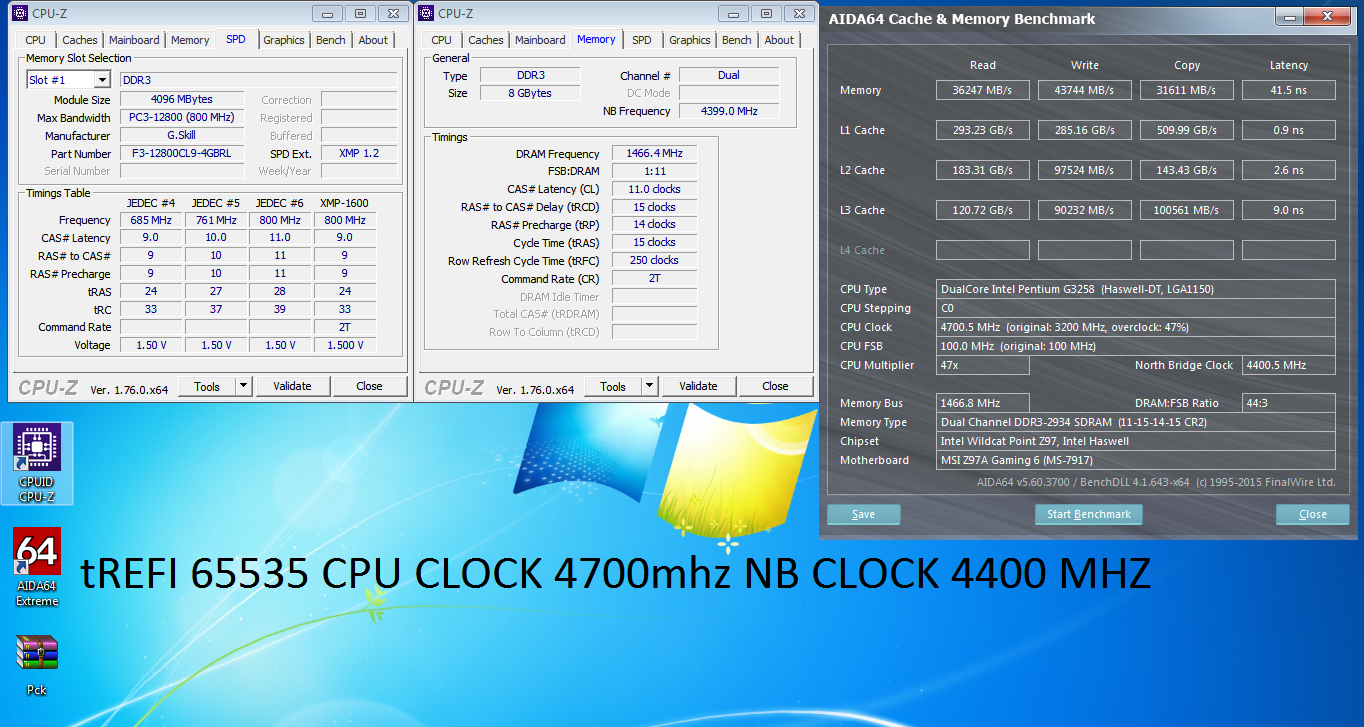Screen dimensions: 1364x727
Task: Open About tab in right CPU-Z window
Action: pyautogui.click(x=779, y=40)
